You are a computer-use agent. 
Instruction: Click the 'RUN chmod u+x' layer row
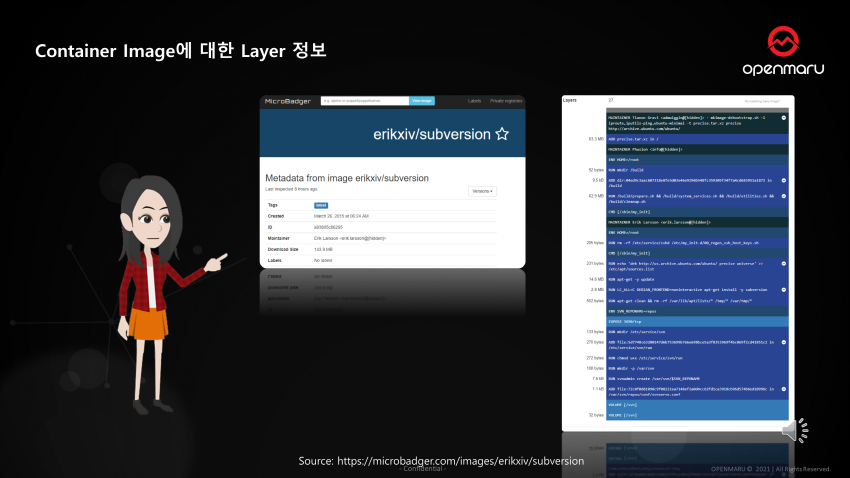point(697,358)
